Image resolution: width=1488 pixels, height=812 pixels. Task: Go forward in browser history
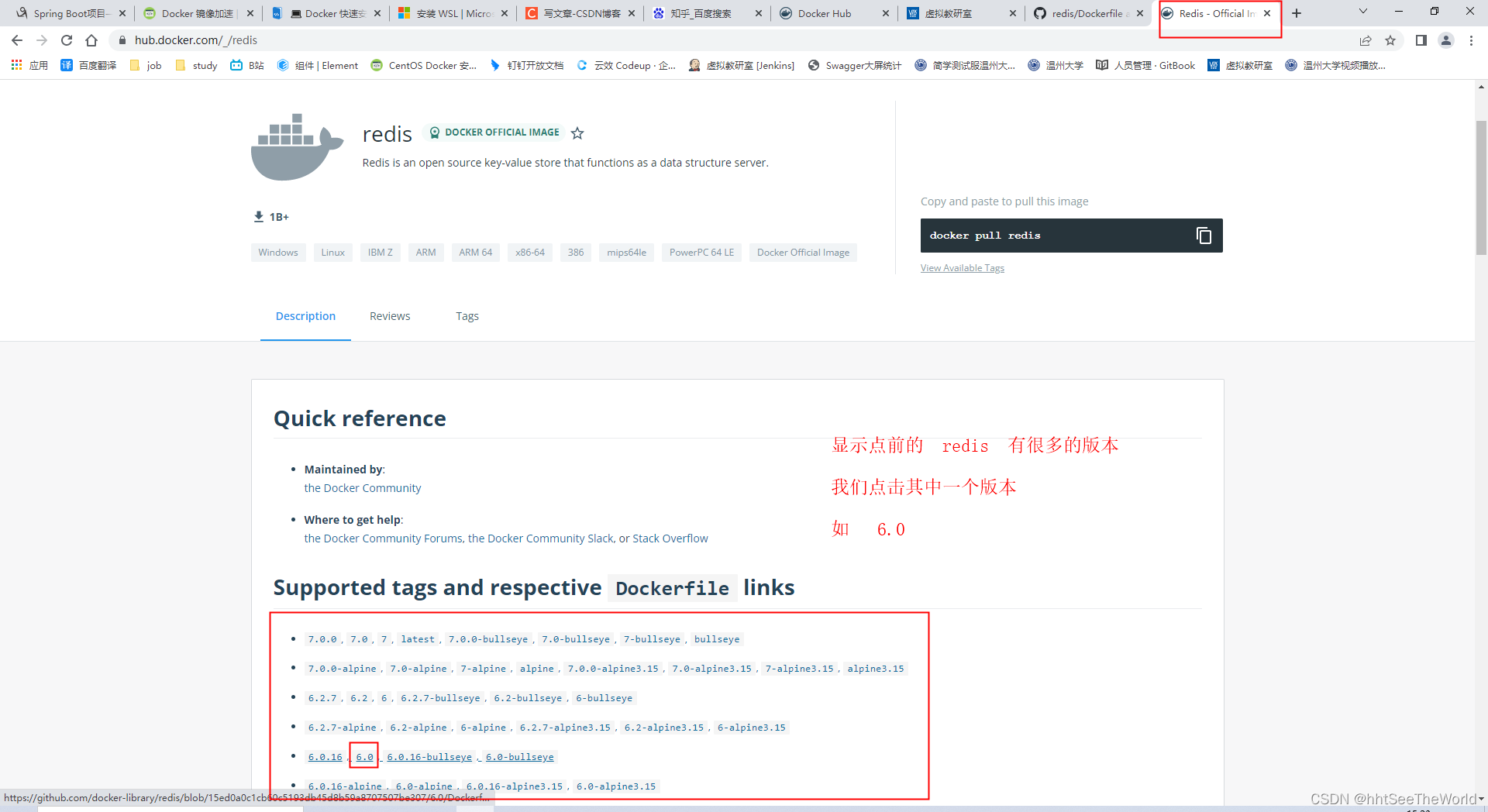42,40
